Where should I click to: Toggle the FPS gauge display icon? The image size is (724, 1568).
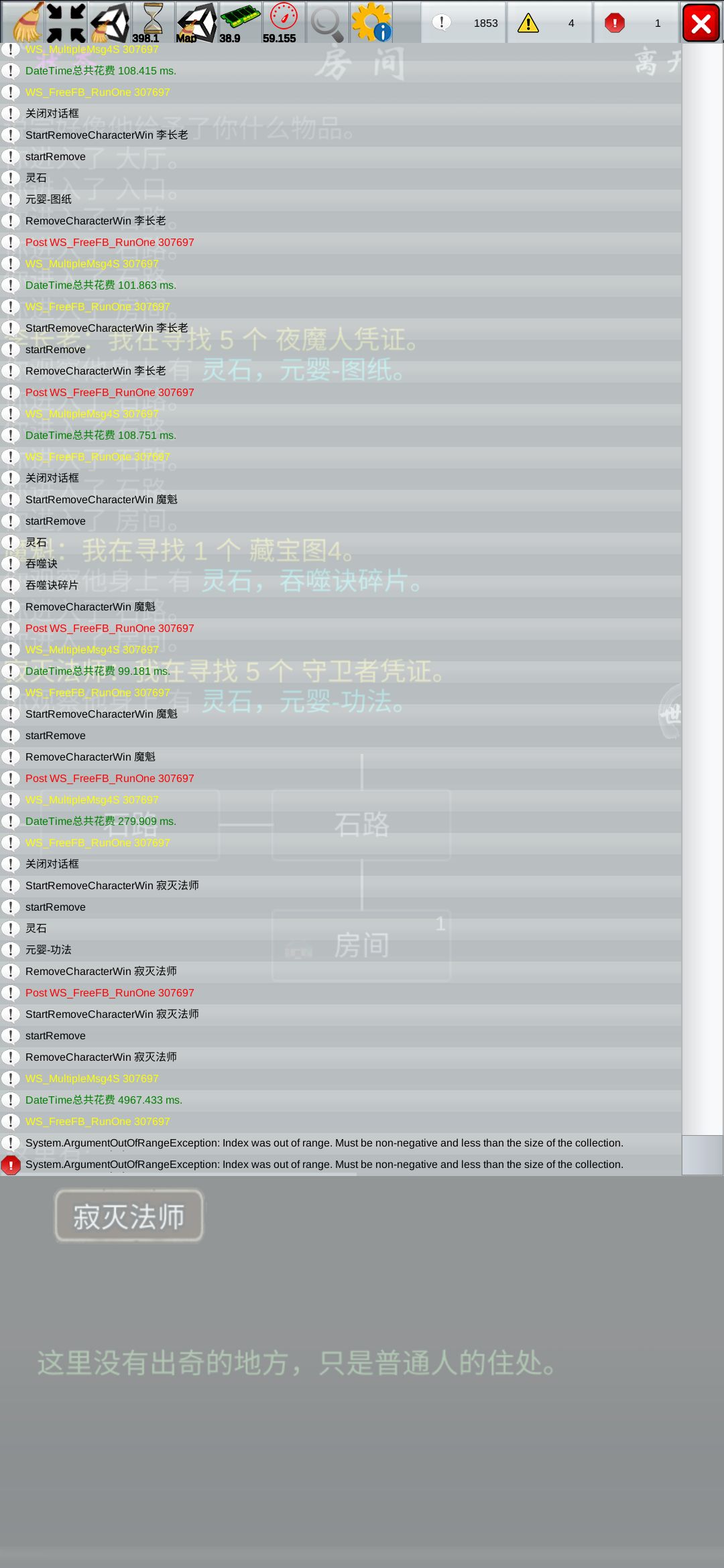284,22
